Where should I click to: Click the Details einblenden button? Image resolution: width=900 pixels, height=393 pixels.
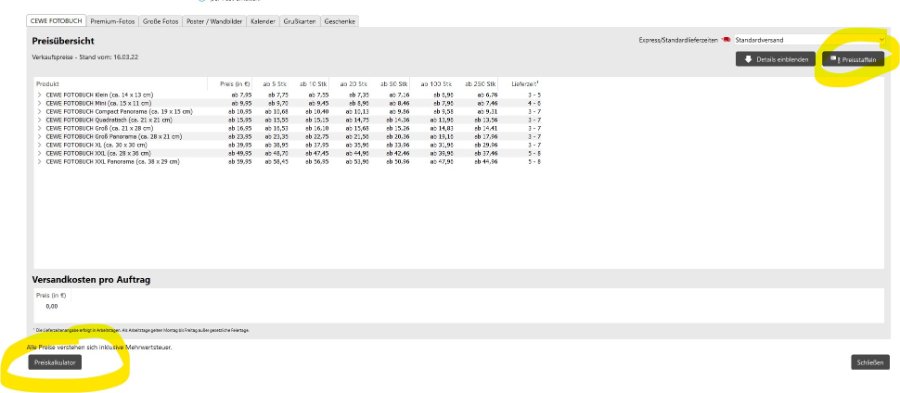pyautogui.click(x=775, y=59)
